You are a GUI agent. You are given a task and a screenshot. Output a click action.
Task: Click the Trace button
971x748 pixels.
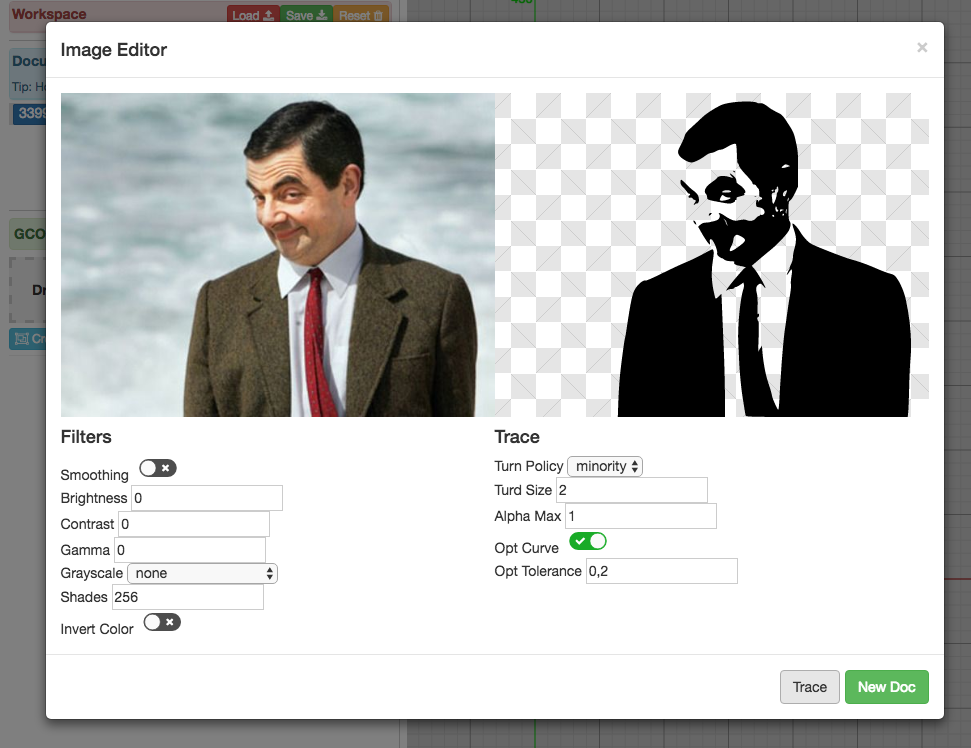tap(809, 687)
